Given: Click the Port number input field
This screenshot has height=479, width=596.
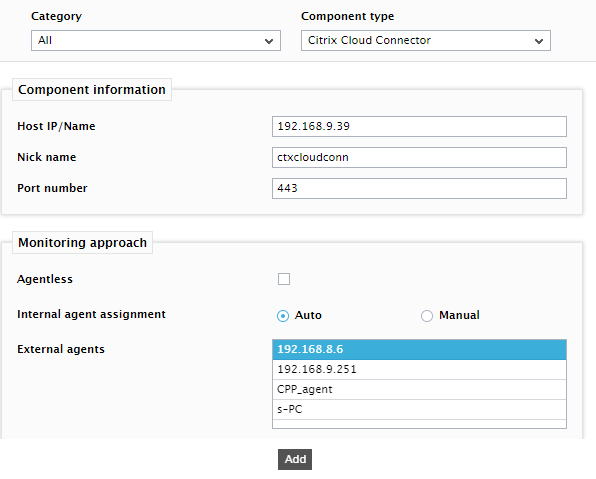Looking at the screenshot, I should click(419, 189).
